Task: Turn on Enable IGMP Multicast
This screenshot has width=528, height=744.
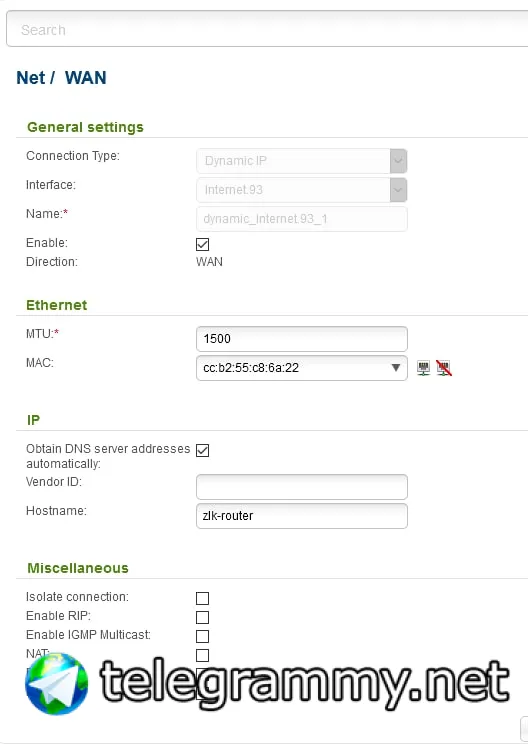Action: coord(203,636)
